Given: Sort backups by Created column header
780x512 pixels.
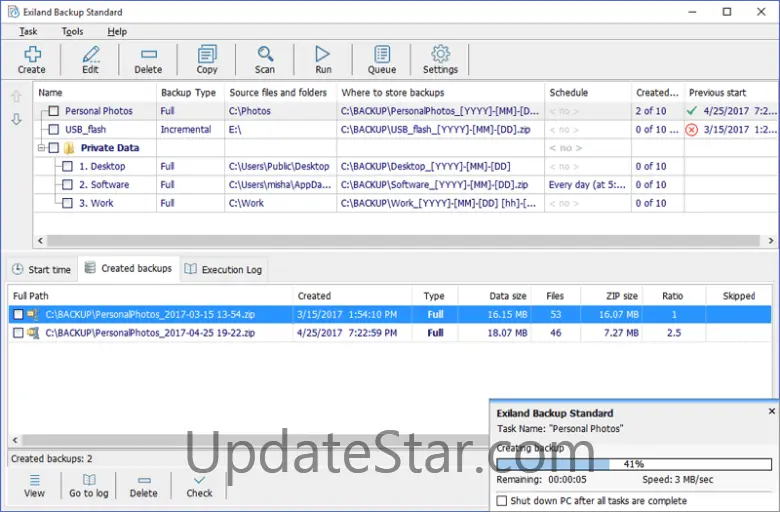Looking at the screenshot, I should tap(352, 296).
